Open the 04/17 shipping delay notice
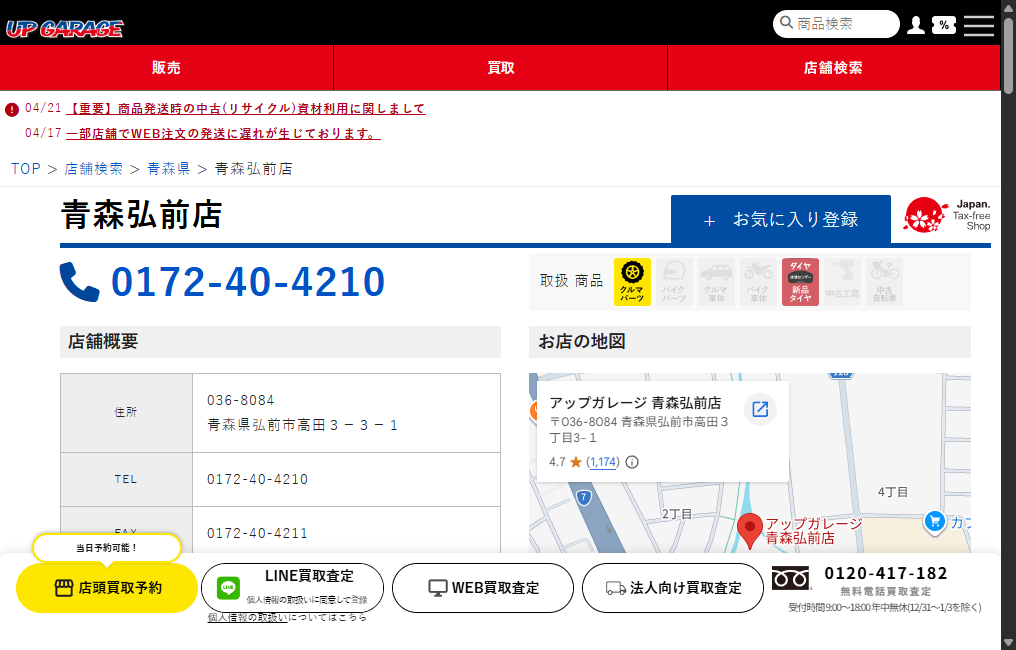Screen dimensions: 1016x650 tap(223, 133)
